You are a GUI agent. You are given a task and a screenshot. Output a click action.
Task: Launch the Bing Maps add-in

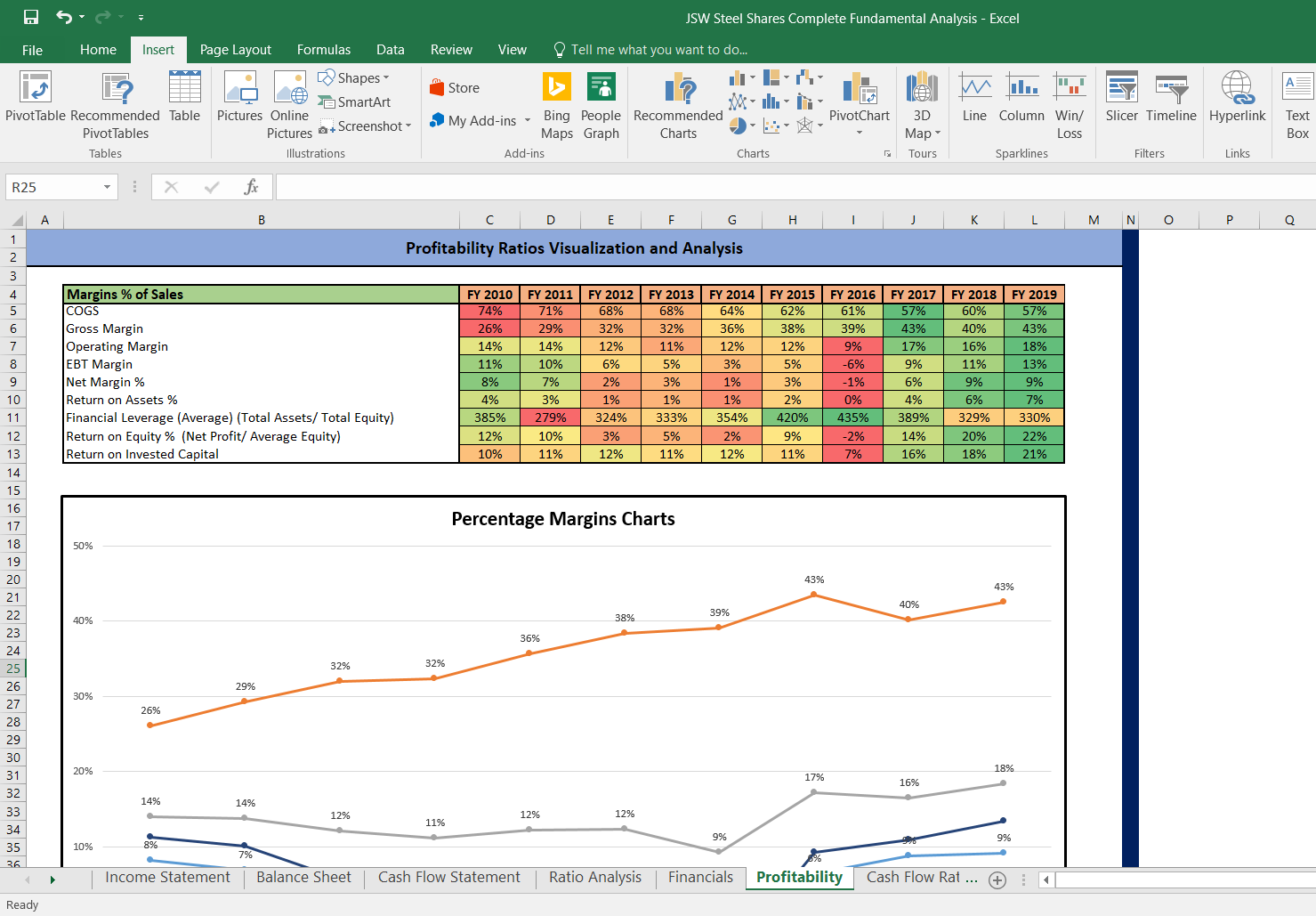(557, 105)
